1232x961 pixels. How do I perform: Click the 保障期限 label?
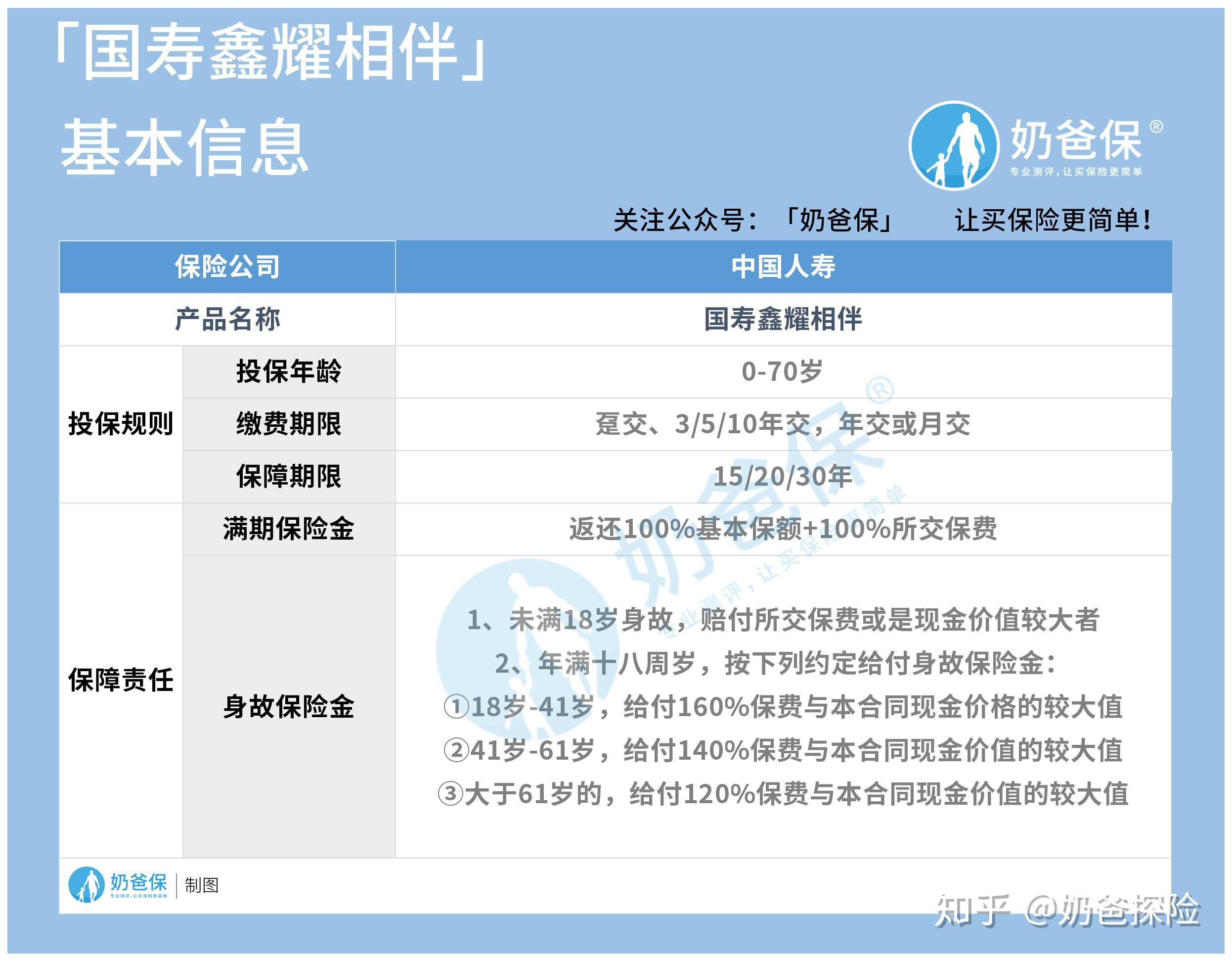pos(289,476)
